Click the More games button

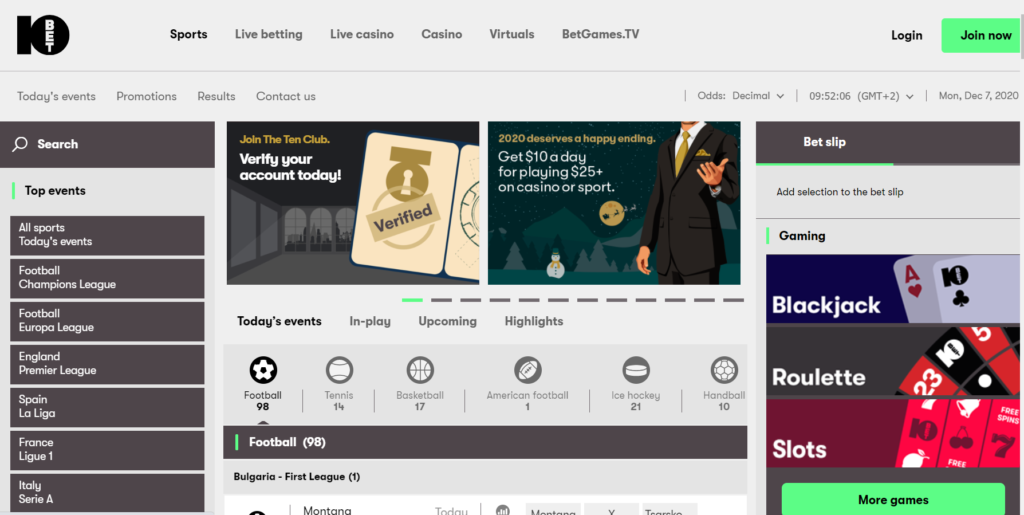pos(893,500)
